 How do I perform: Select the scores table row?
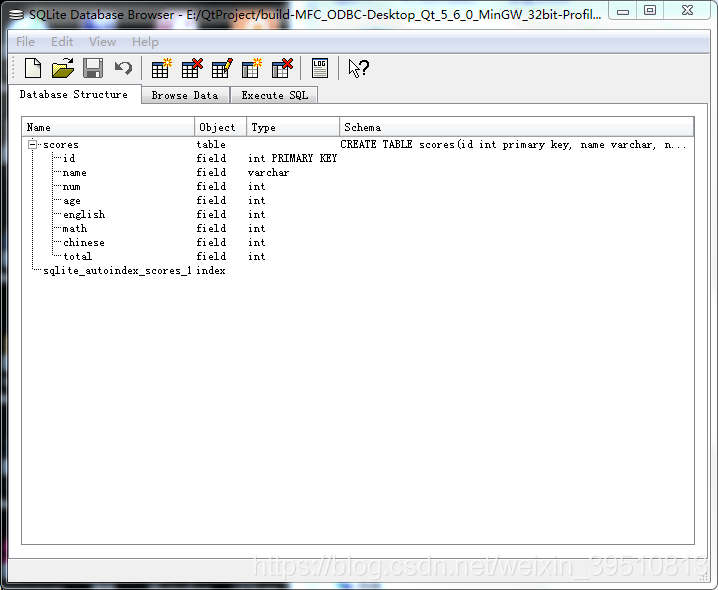pos(358,144)
